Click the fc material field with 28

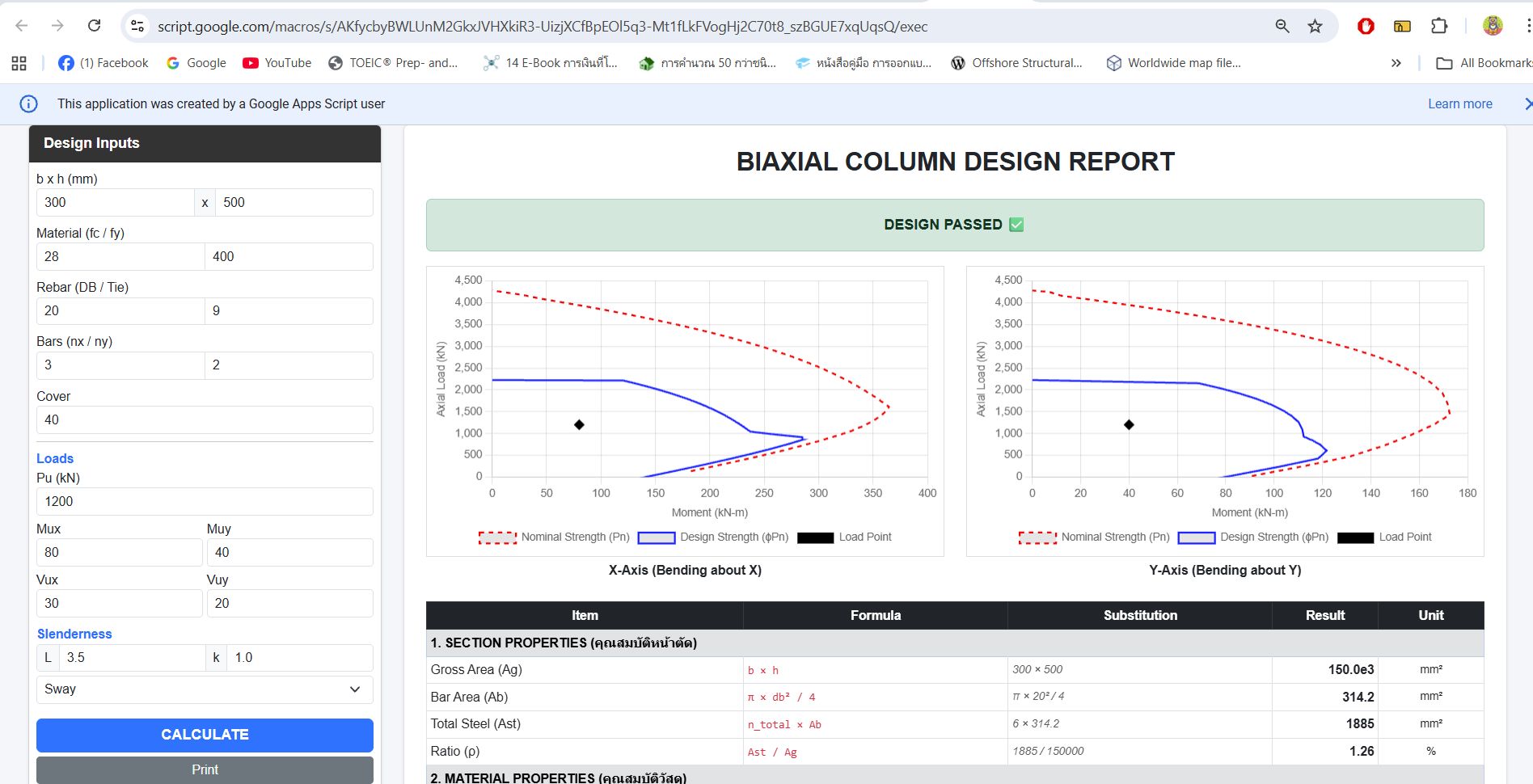click(120, 256)
